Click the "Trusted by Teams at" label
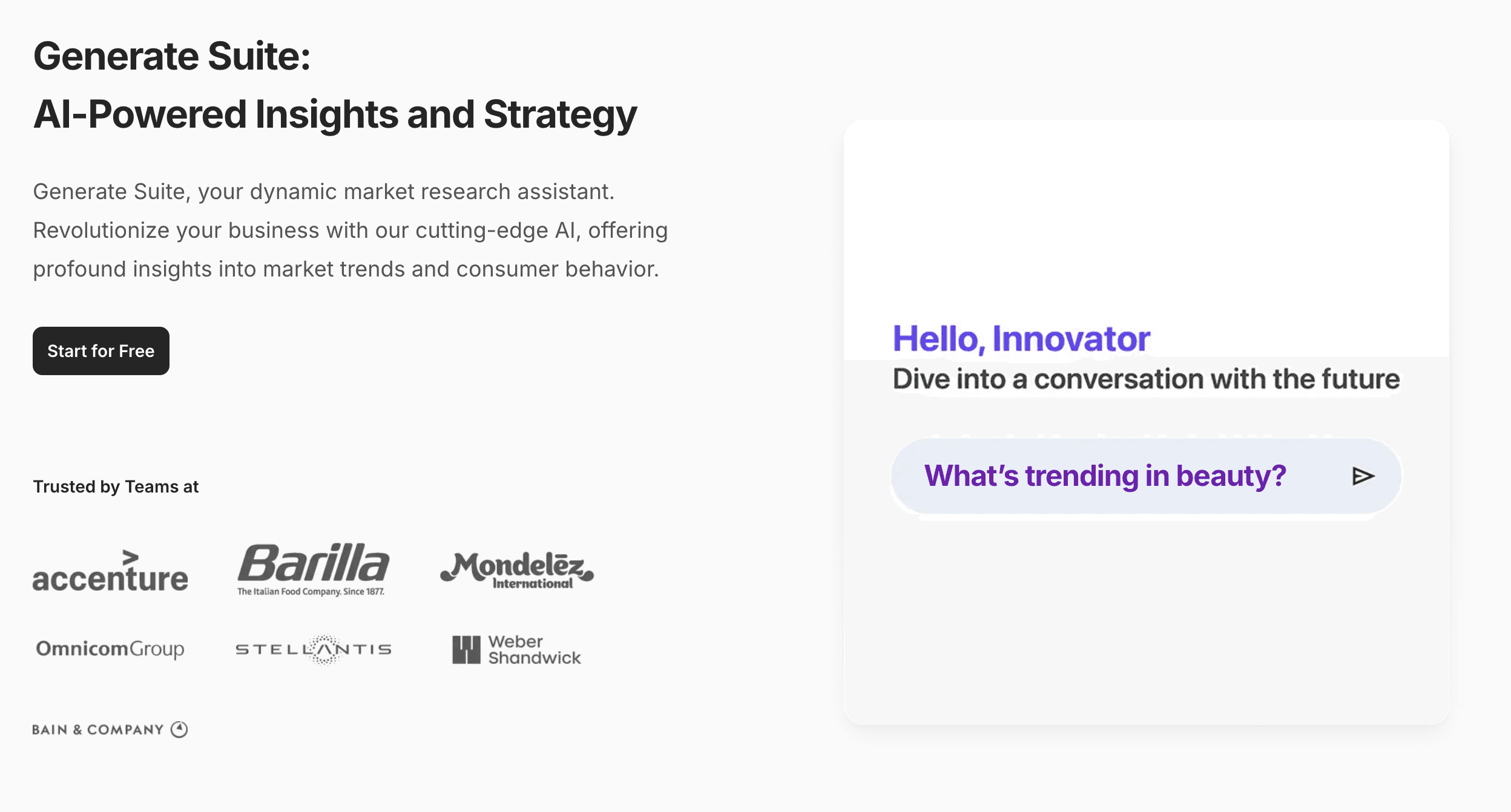Viewport: 1511px width, 812px height. point(116,486)
